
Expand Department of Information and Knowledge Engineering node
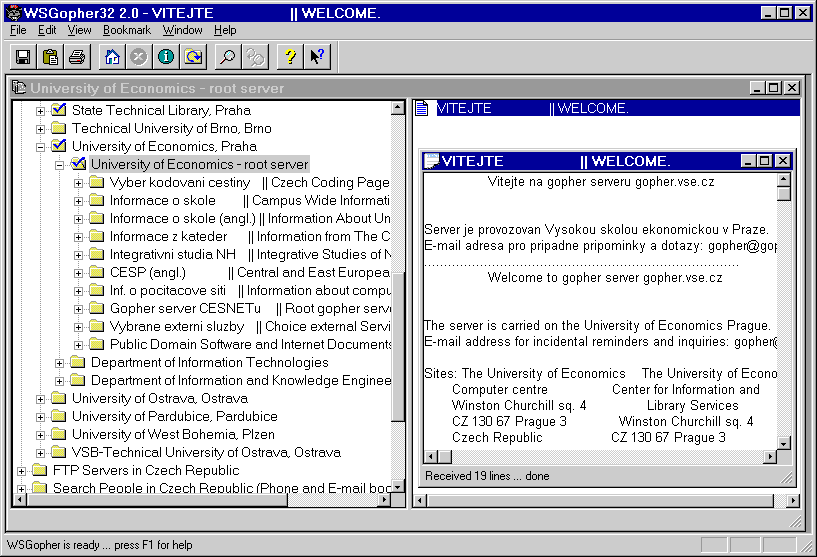click(59, 381)
